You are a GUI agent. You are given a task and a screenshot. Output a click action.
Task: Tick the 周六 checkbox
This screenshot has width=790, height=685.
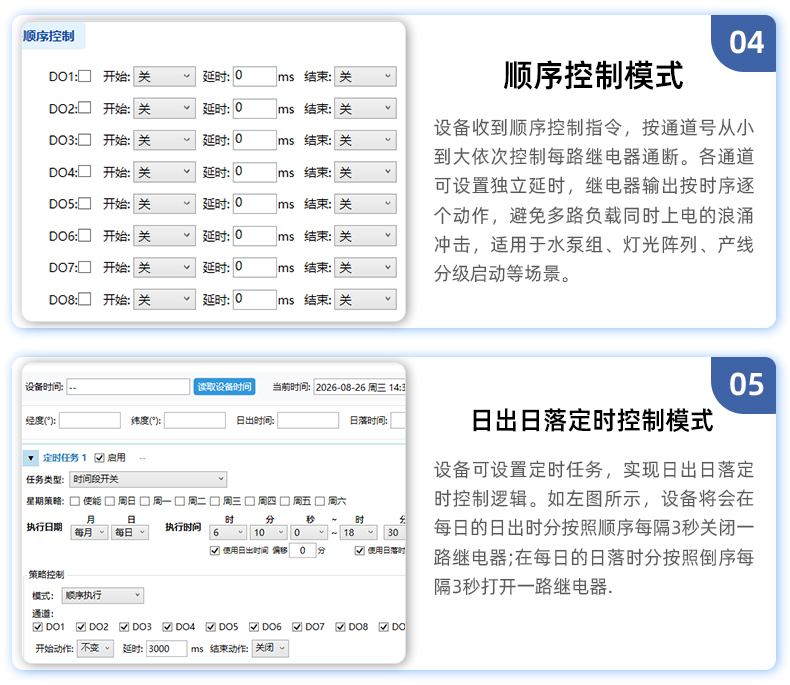(x=319, y=501)
